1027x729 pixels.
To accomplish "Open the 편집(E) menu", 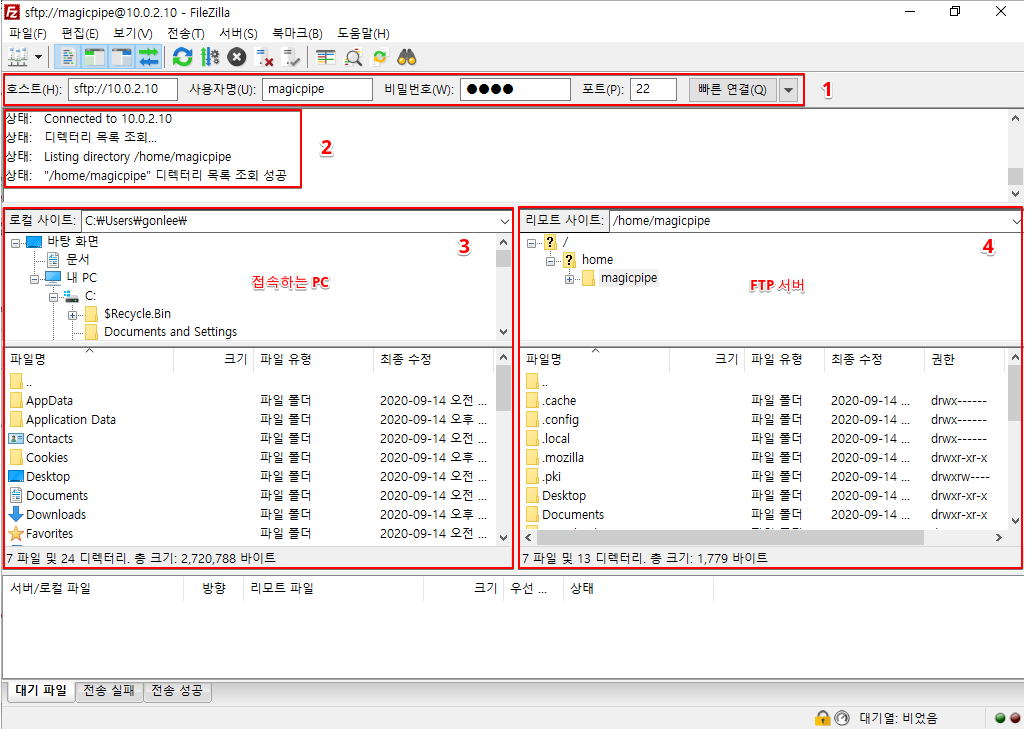I will click(80, 33).
